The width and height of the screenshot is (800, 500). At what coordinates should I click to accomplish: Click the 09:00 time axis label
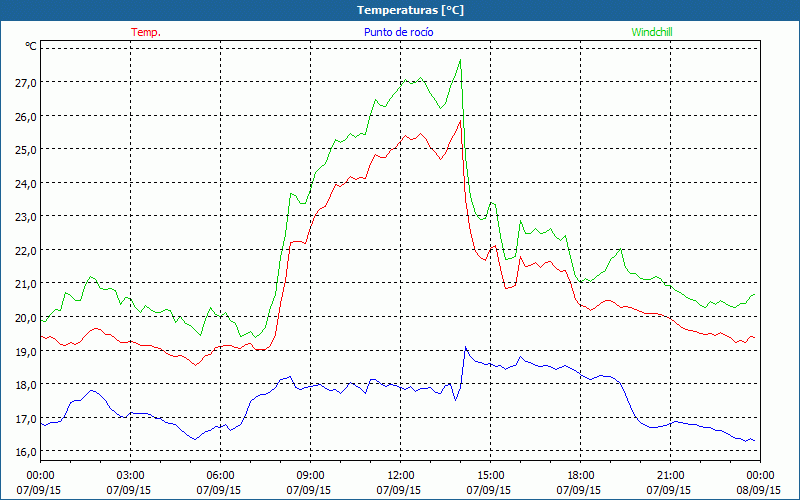pyautogui.click(x=310, y=476)
